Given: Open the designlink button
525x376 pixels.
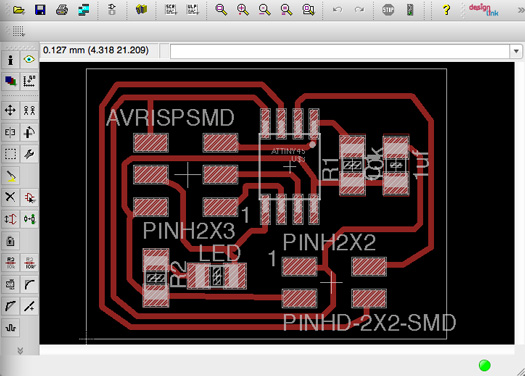Looking at the screenshot, I should click(483, 10).
